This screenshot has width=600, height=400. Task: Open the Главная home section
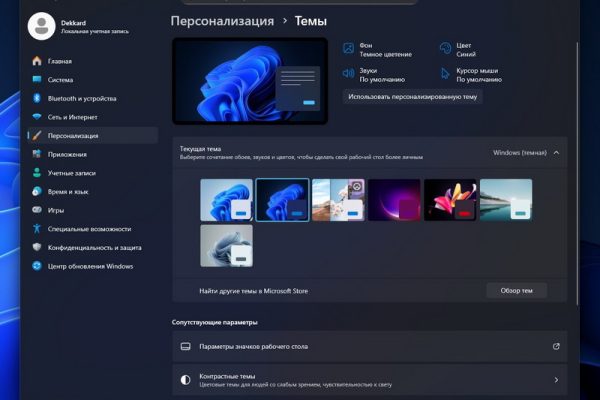coord(59,61)
